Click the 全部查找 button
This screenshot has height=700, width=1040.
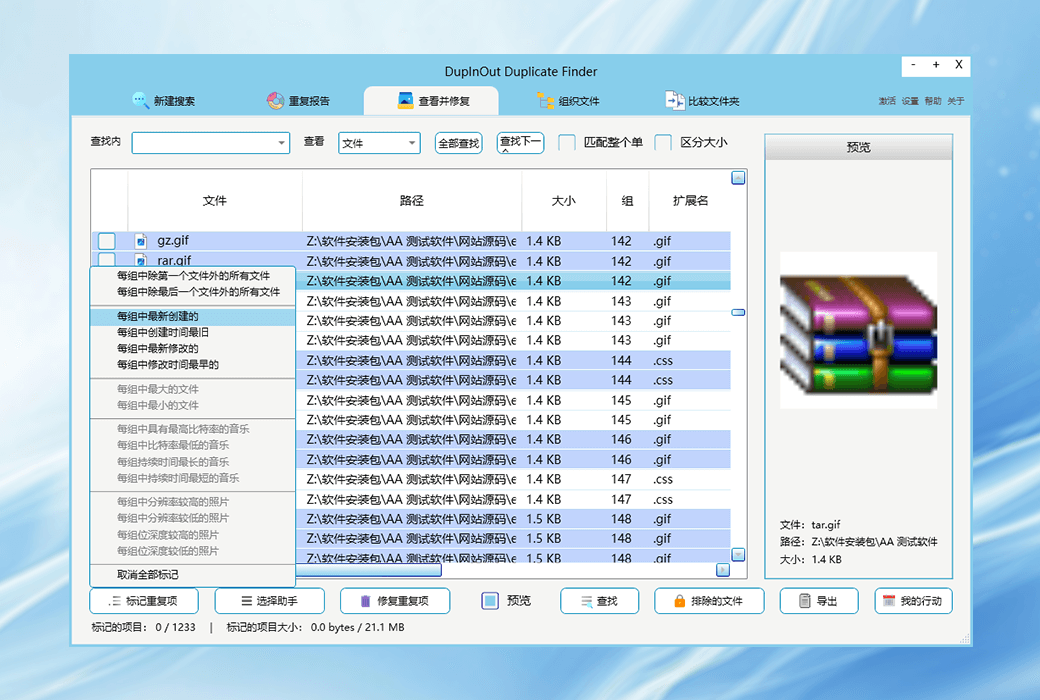458,143
